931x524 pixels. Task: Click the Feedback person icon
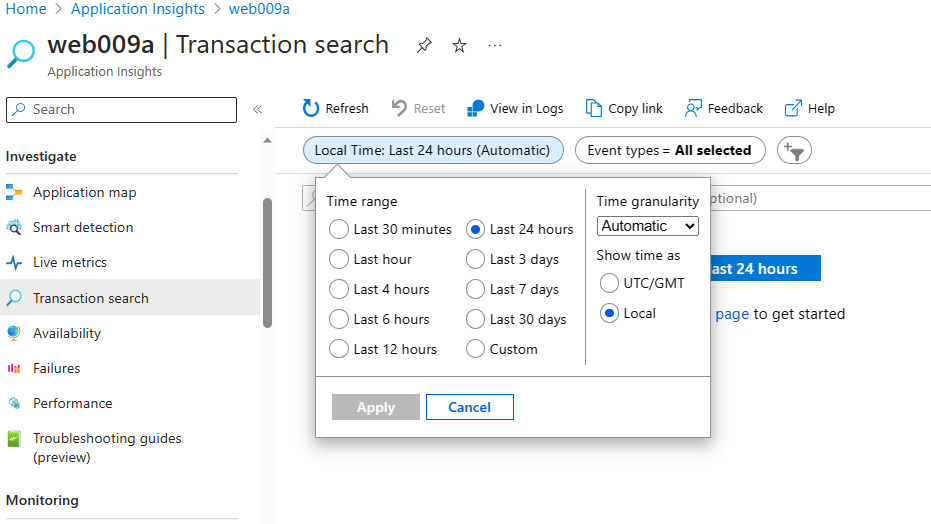point(693,108)
